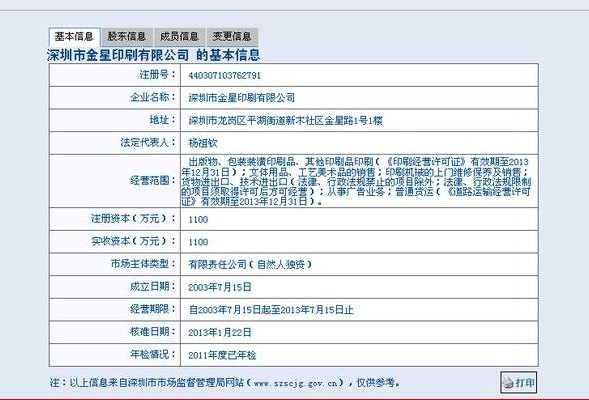Image resolution: width=589 pixels, height=400 pixels.
Task: Click the www.szscjg.gov.cn website text in footnote
Action: click(296, 383)
